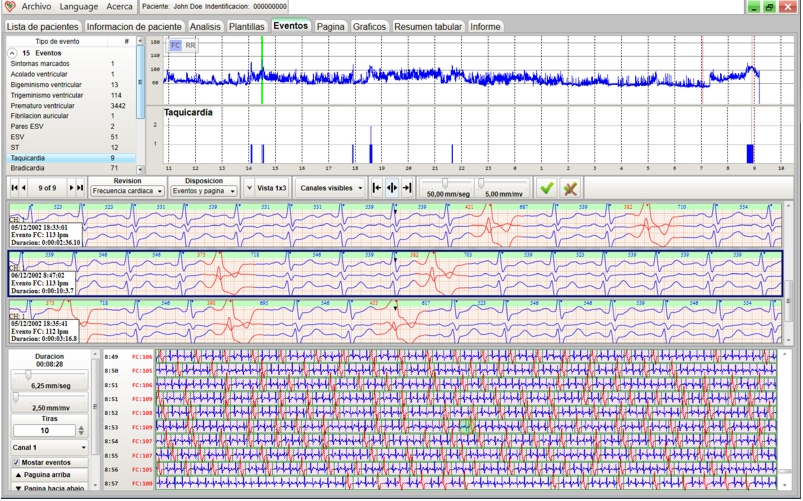Image resolution: width=803 pixels, height=501 pixels.
Task: Open the Archivo menu
Action: click(36, 7)
